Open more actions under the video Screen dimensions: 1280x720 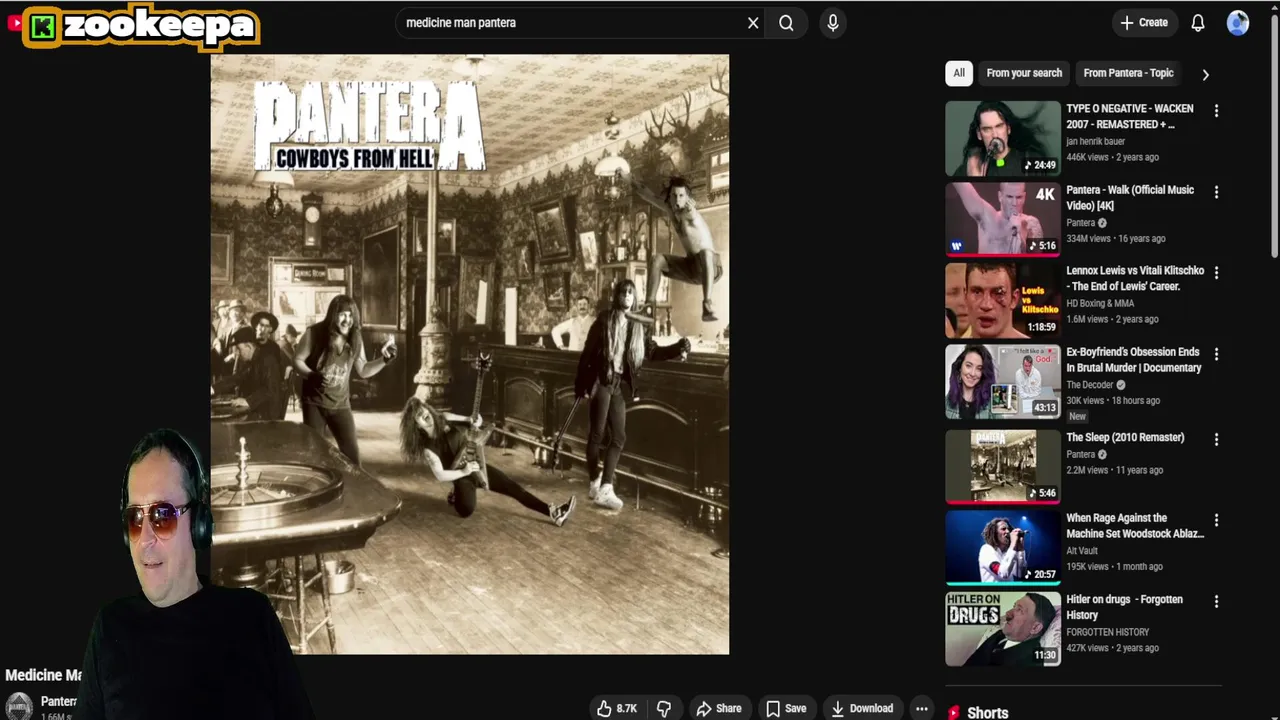(x=922, y=708)
